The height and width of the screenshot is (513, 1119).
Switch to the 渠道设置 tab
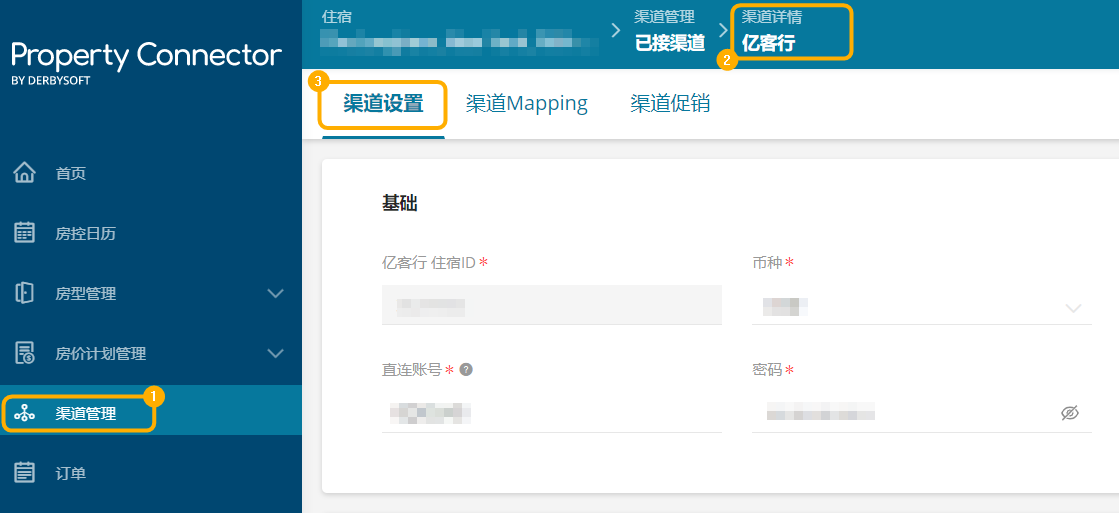click(x=383, y=103)
